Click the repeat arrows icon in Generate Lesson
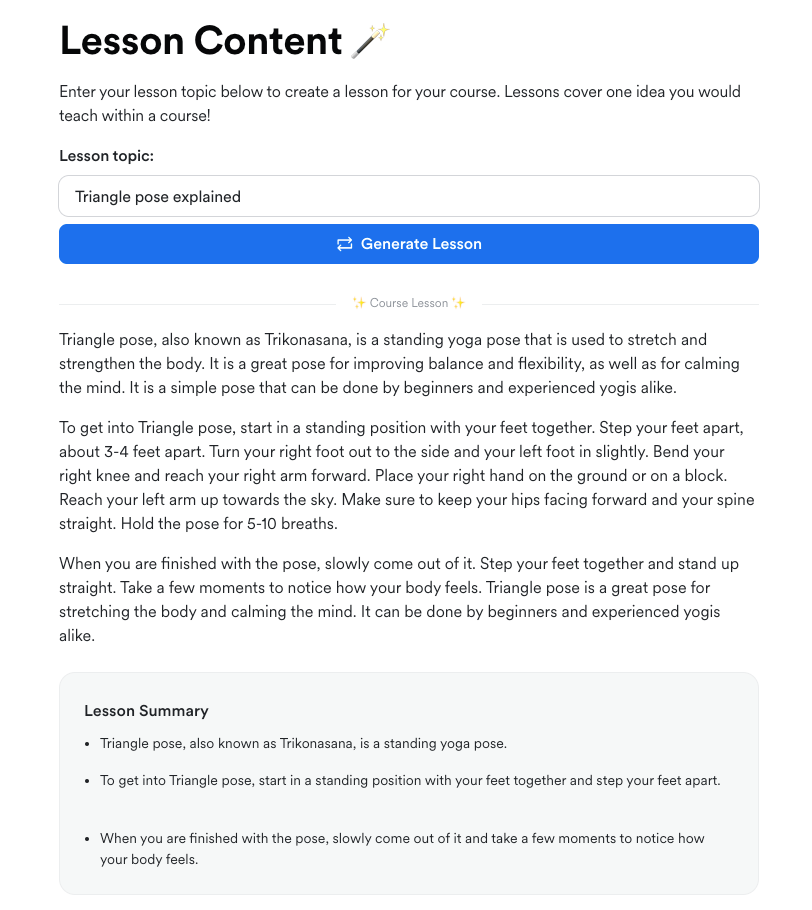The width and height of the screenshot is (812, 910). coord(345,244)
